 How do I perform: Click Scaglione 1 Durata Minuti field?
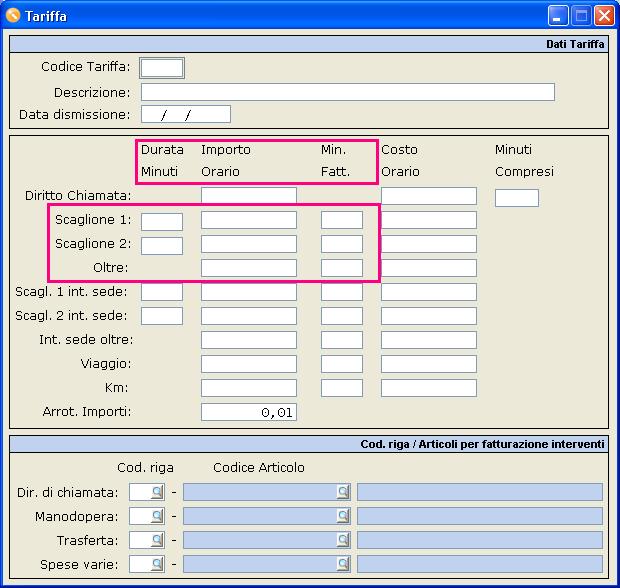[162, 222]
